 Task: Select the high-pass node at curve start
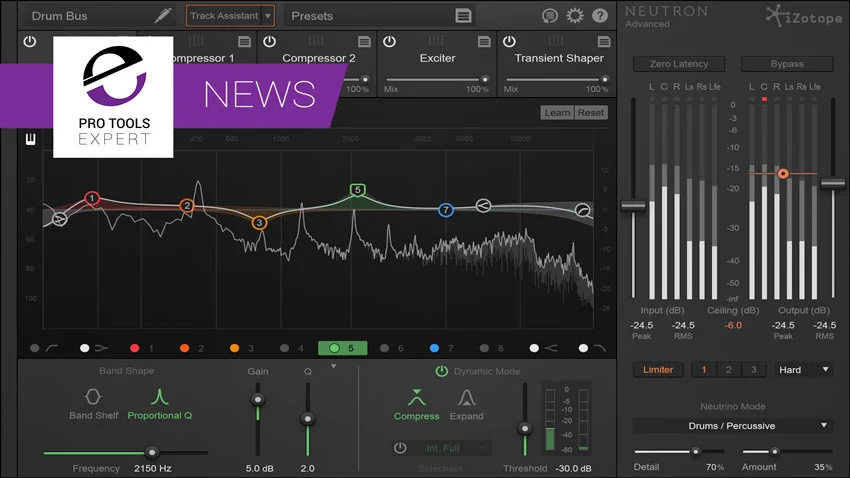tap(60, 219)
